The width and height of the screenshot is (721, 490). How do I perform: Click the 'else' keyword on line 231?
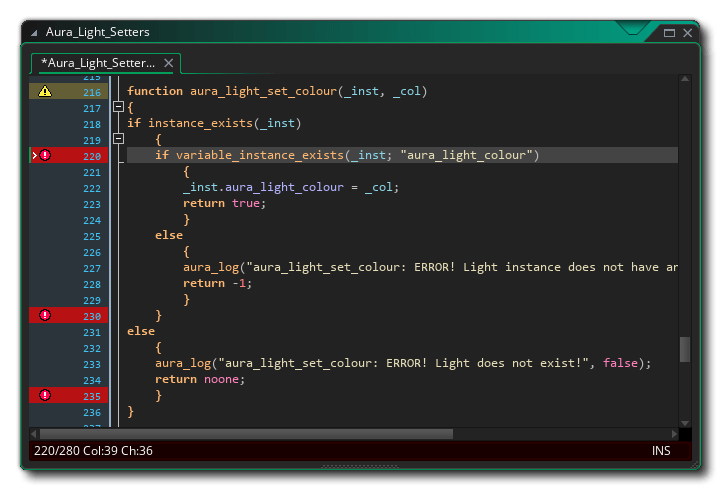coord(141,331)
